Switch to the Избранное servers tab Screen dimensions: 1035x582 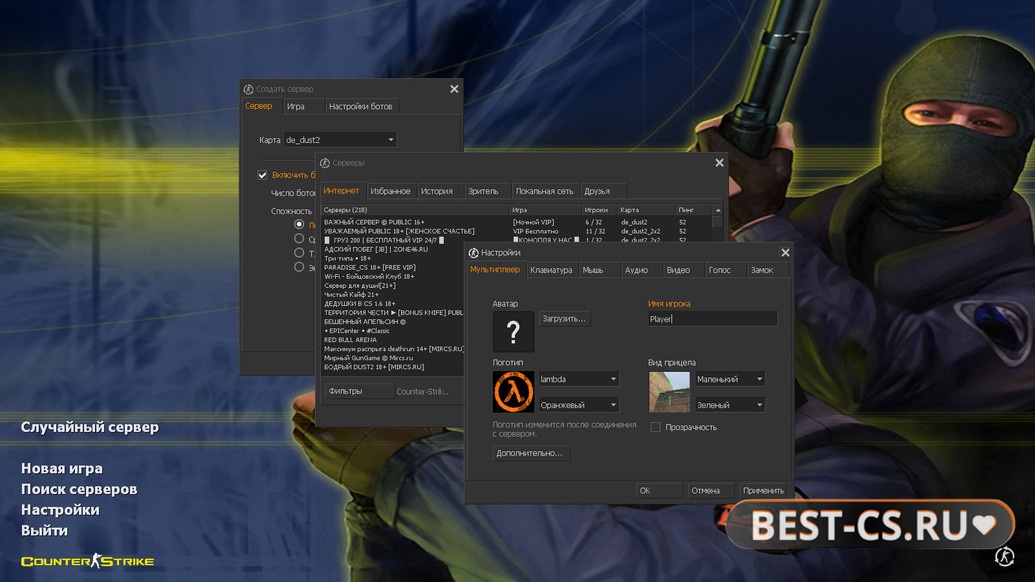[390, 191]
